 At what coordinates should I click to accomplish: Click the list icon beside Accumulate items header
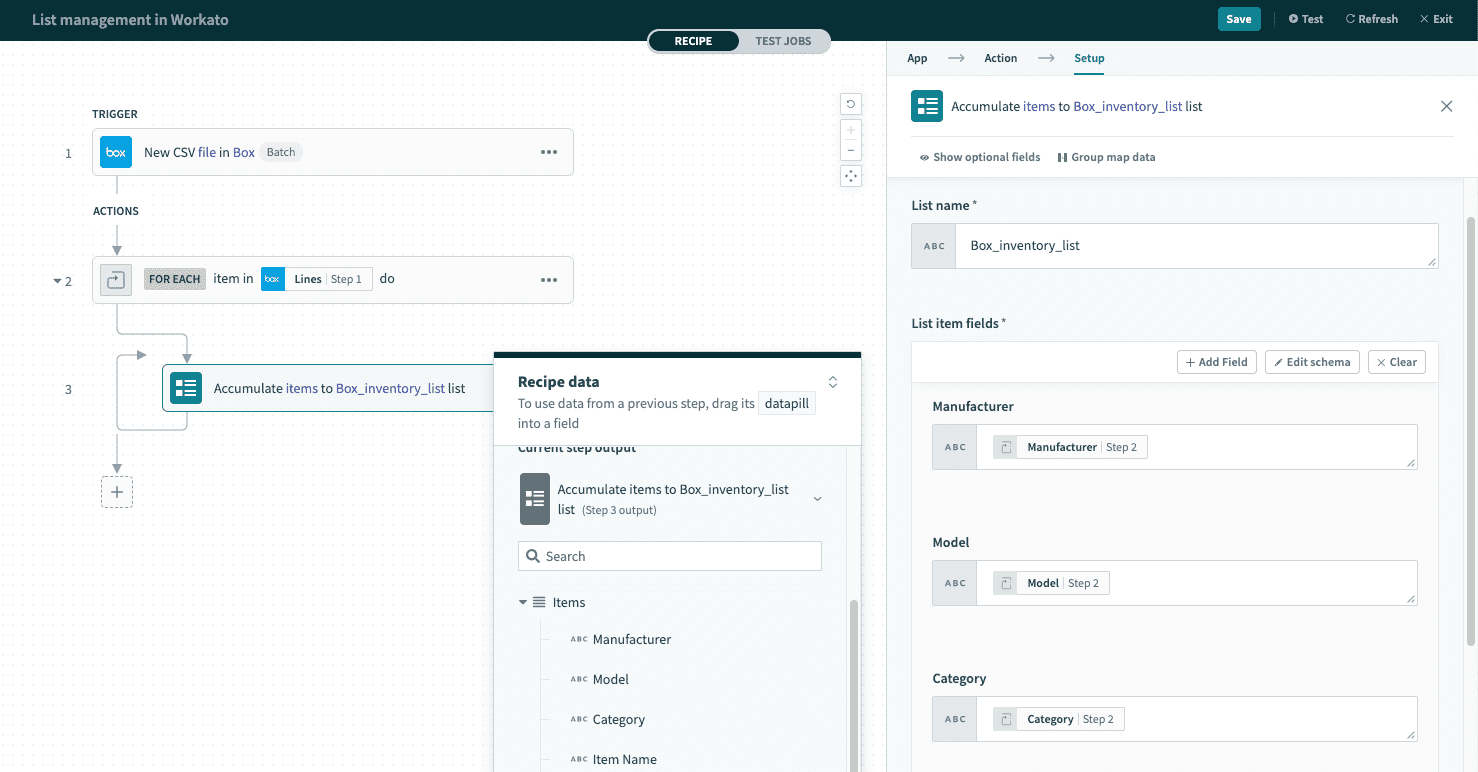(926, 105)
